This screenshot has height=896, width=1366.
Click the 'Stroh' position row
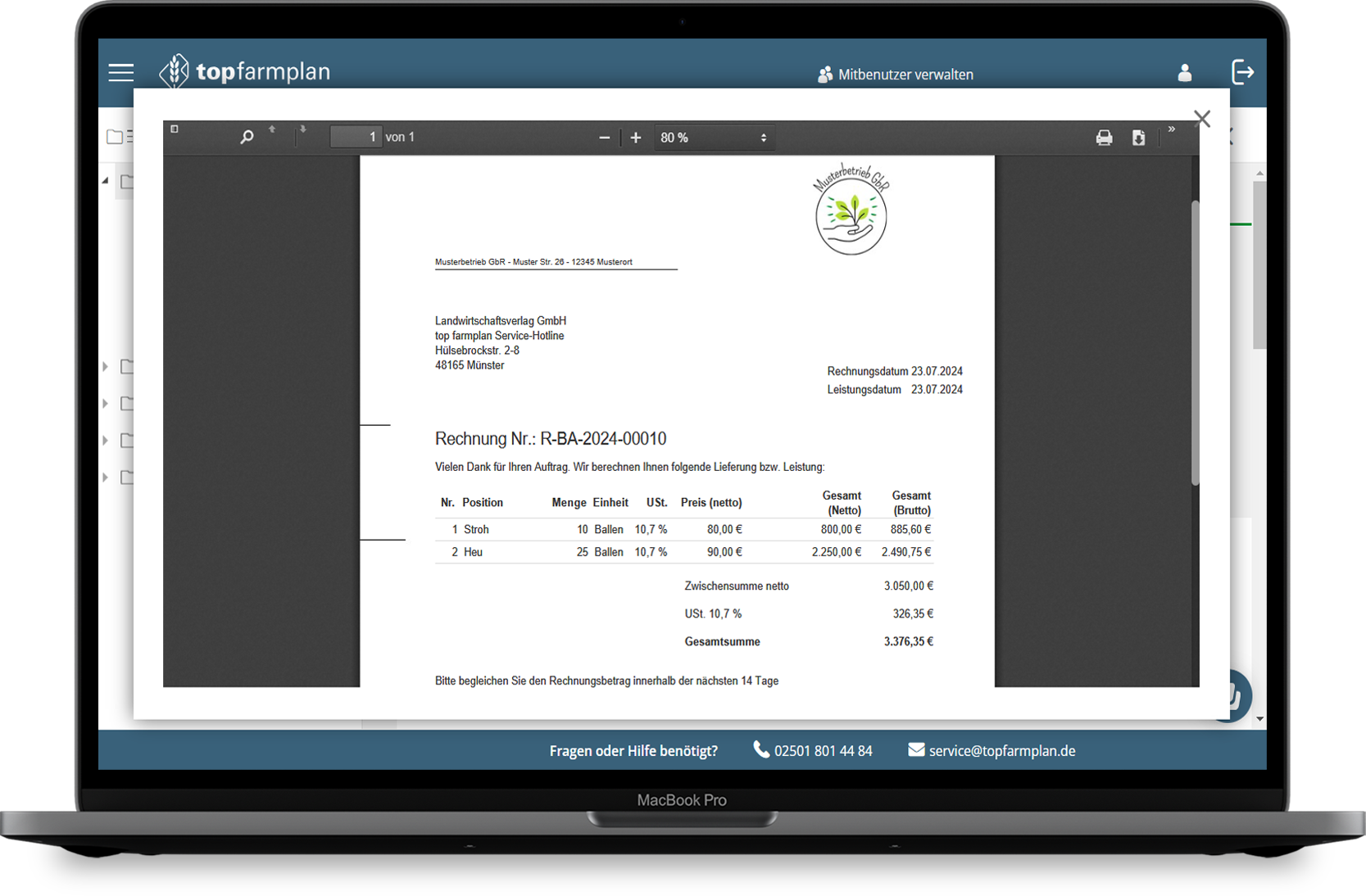pos(684,530)
